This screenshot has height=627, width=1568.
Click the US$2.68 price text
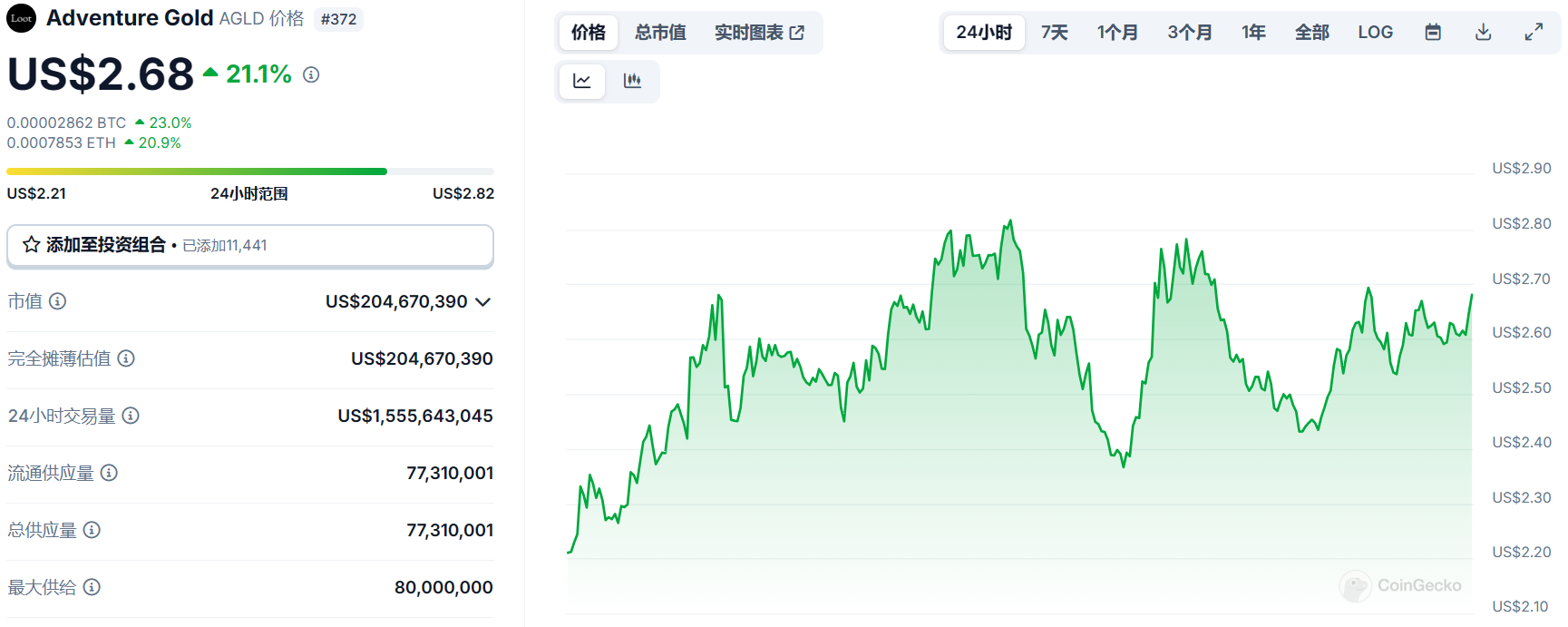101,74
